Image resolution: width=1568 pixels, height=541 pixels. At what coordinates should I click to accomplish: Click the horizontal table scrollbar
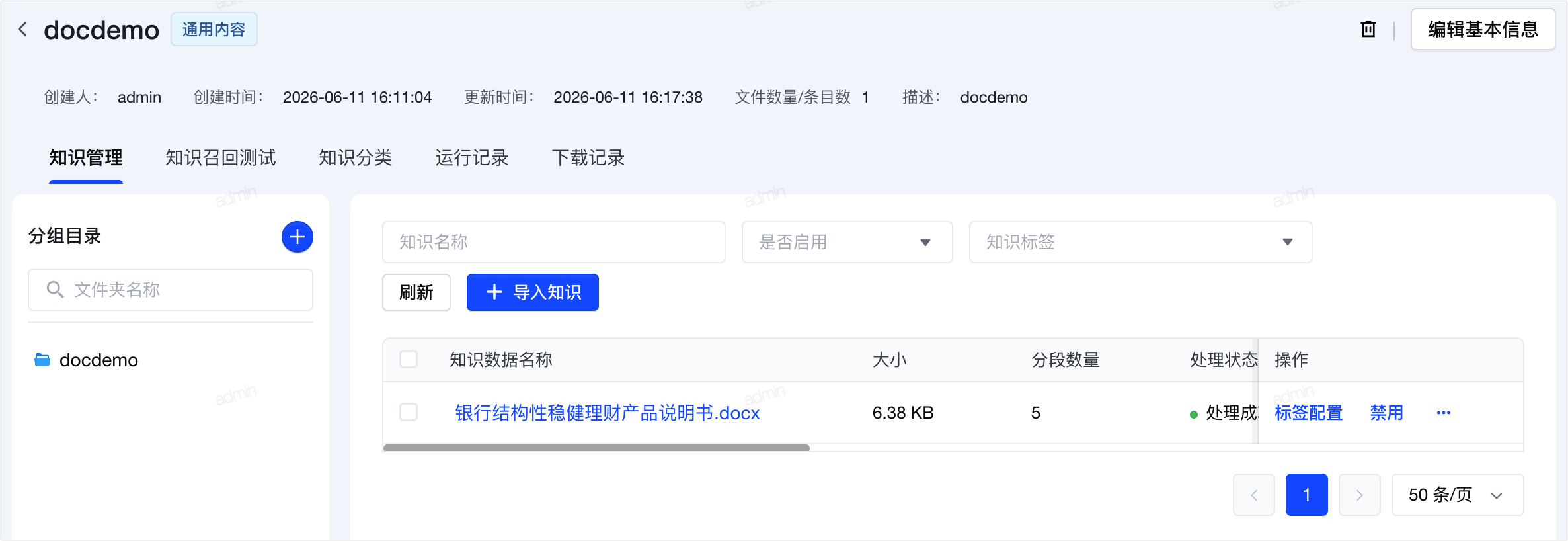(596, 448)
